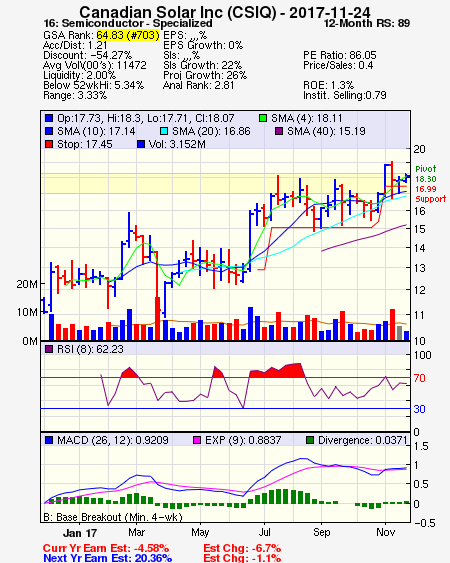Screen dimensions: 450x563
Task: Click the red 16.99 Support label
Action: 430,194
